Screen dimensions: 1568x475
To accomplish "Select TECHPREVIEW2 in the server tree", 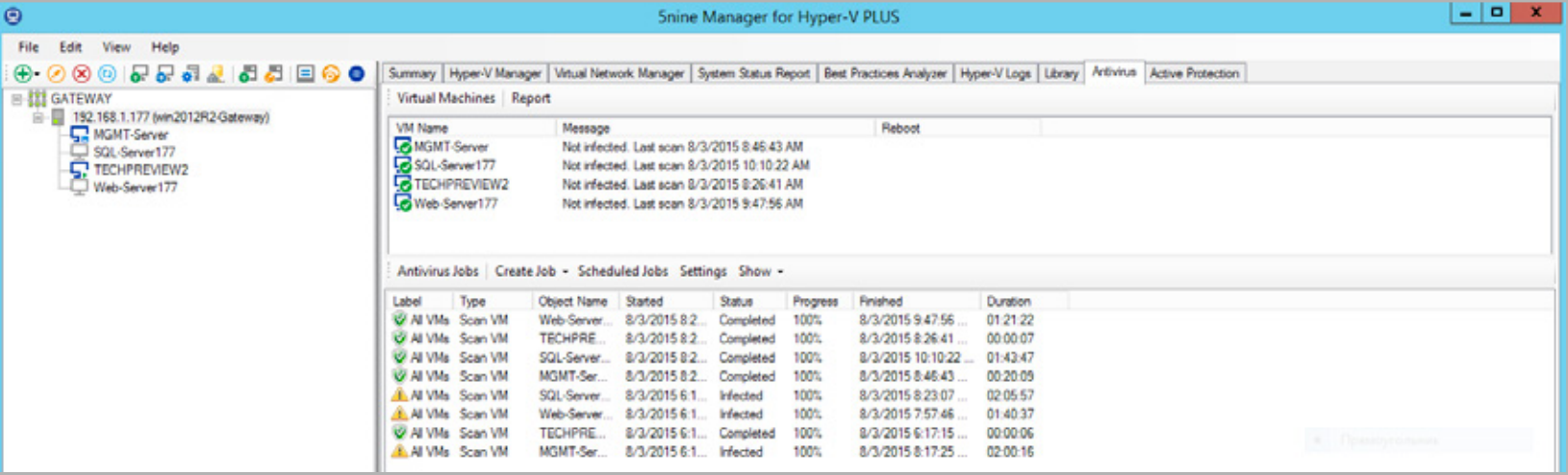I will 140,170.
